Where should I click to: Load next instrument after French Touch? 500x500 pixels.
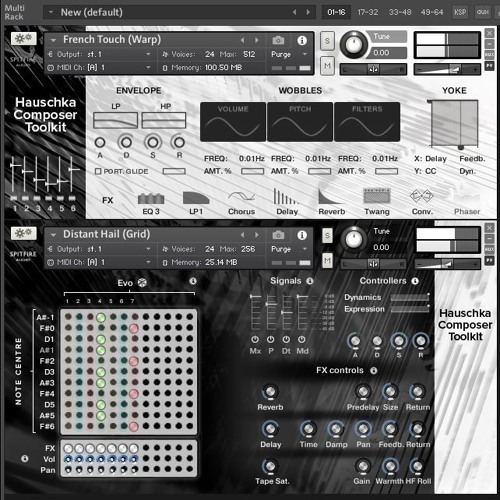tap(257, 40)
